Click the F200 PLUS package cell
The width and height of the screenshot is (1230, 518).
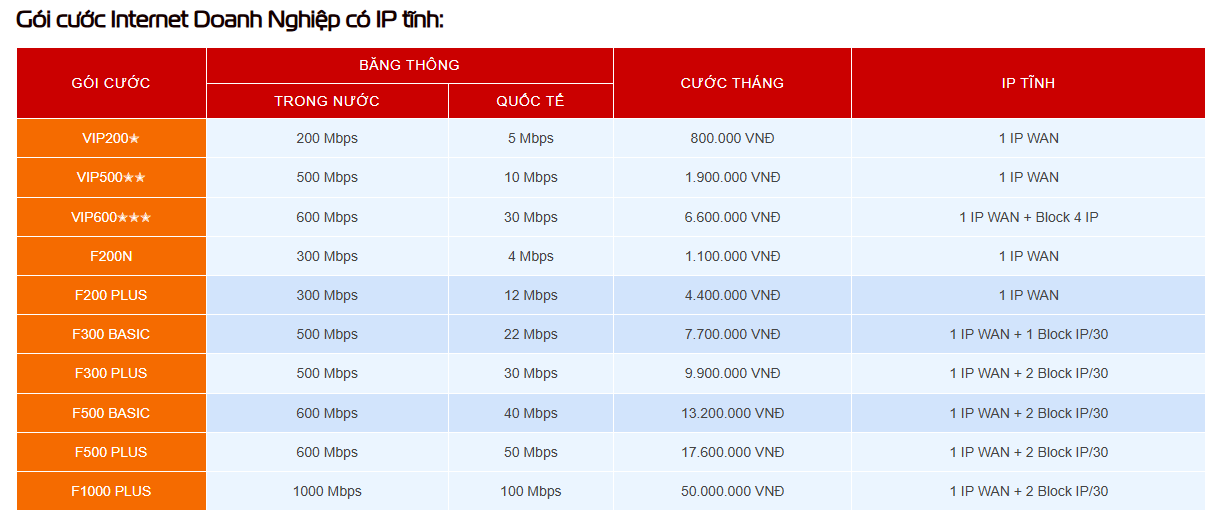point(111,295)
